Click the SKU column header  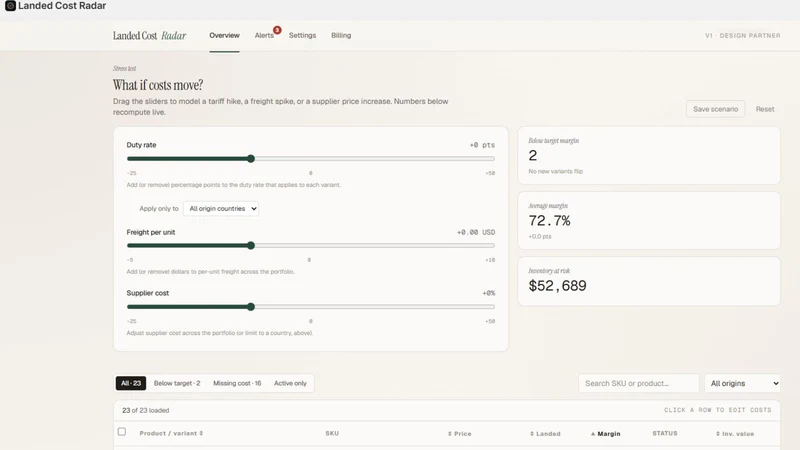coord(332,433)
